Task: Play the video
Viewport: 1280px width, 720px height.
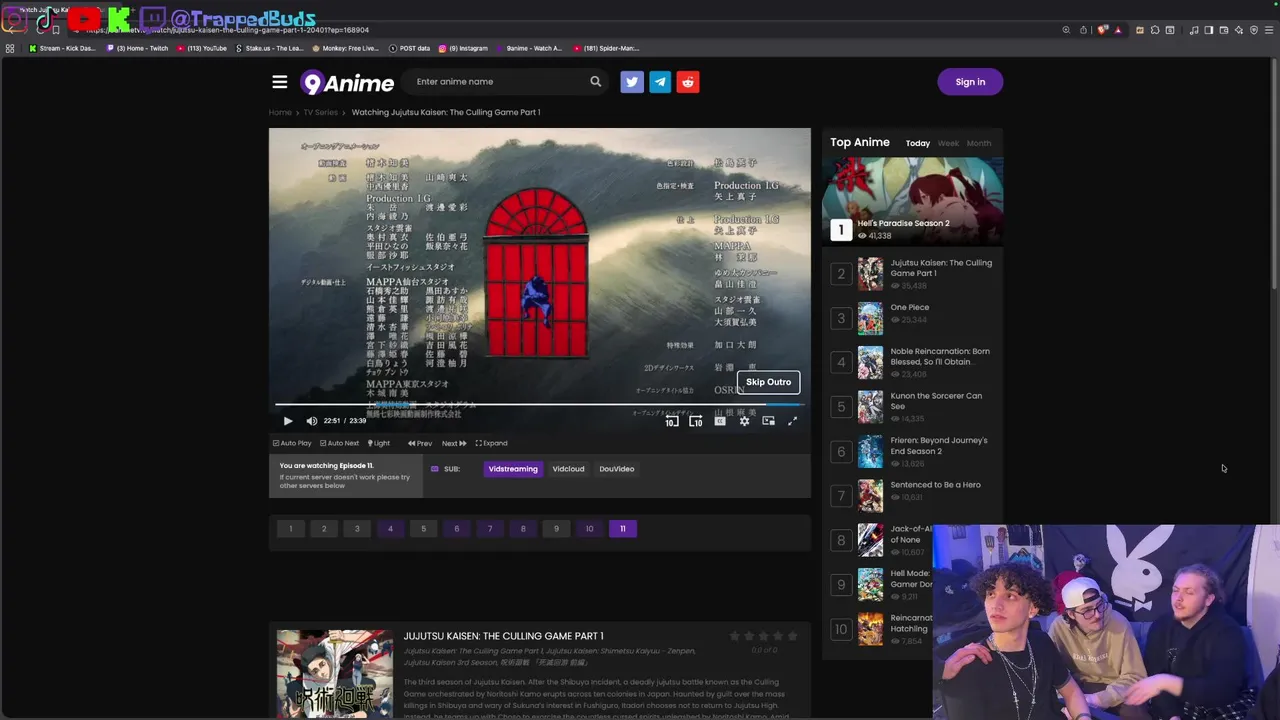Action: click(x=288, y=421)
